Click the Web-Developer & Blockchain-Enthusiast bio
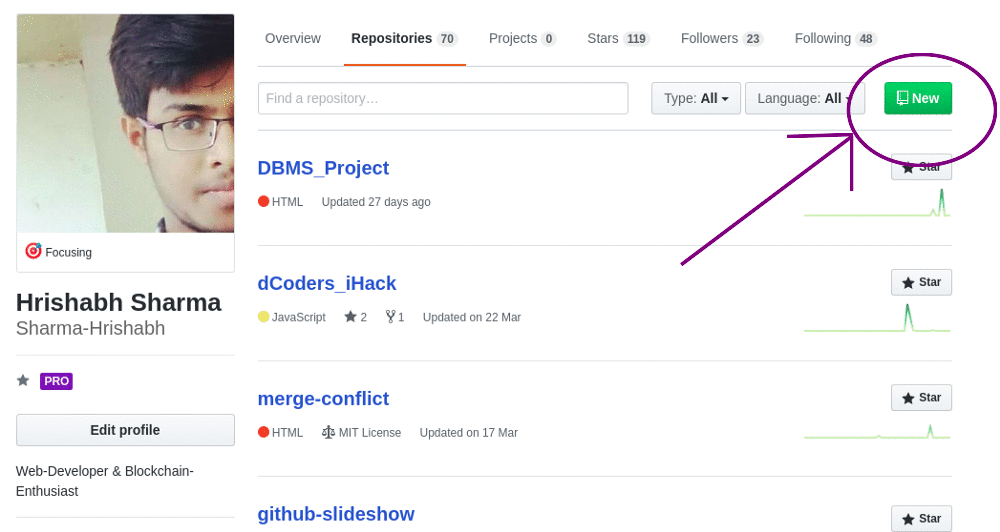The height and width of the screenshot is (532, 1000). coord(105,481)
